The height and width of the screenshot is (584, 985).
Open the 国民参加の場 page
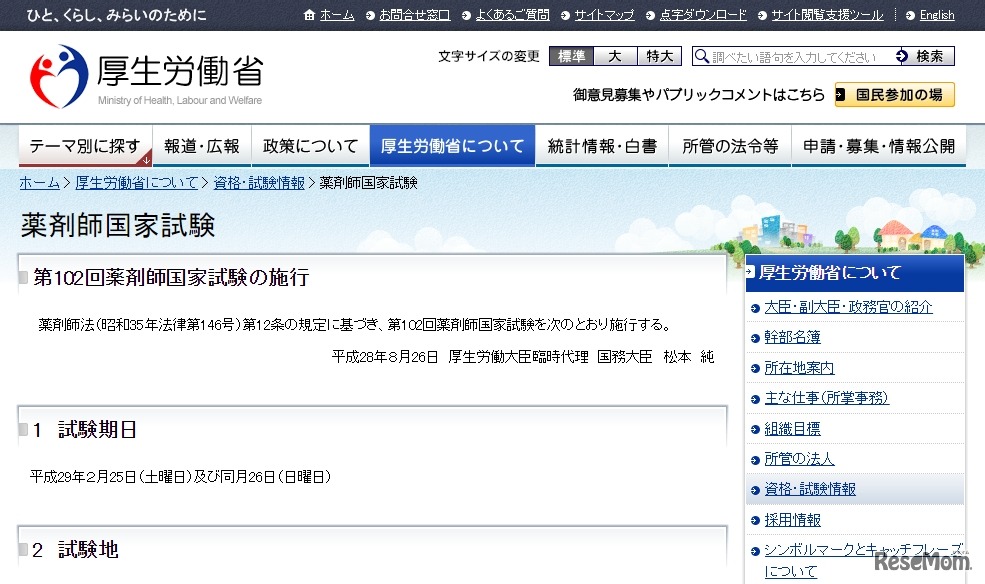(893, 94)
